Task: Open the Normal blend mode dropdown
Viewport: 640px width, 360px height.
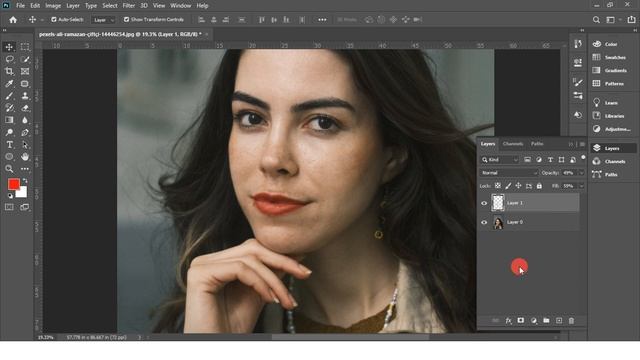Action: [509, 173]
